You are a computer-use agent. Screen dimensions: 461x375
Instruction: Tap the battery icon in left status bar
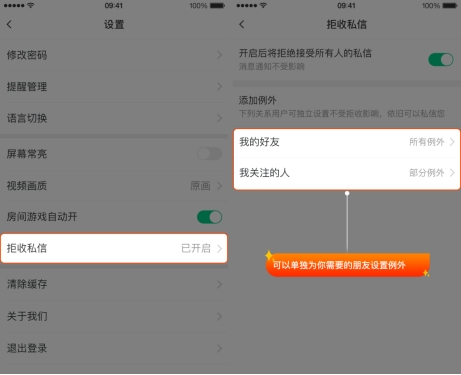point(217,6)
